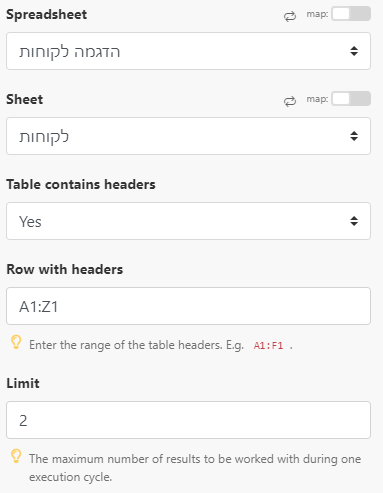
Task: Refresh the Sheet list icon
Action: (290, 101)
